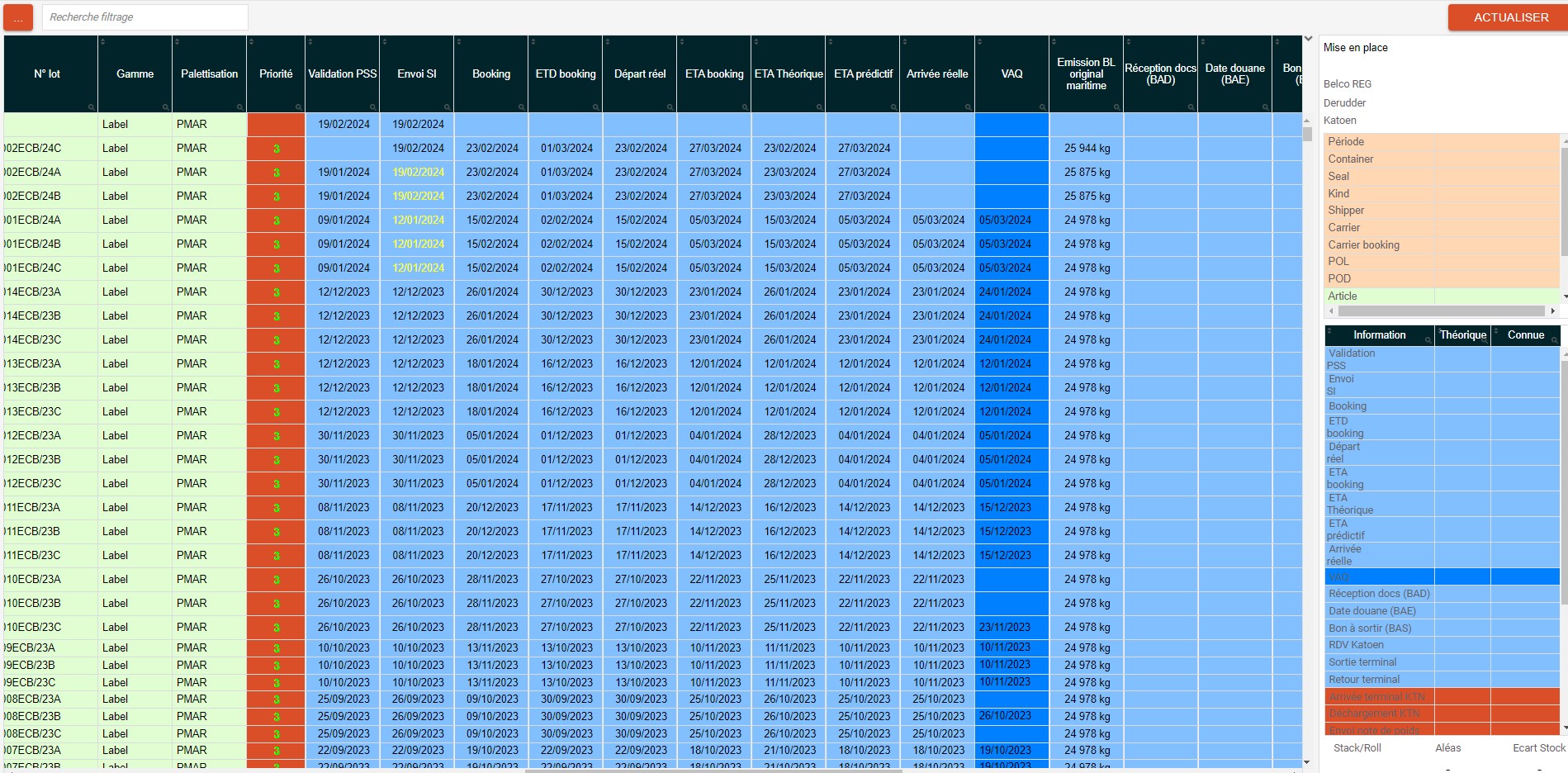The image size is (1568, 773).
Task: Open Information column search in side panel
Action: [x=1428, y=340]
